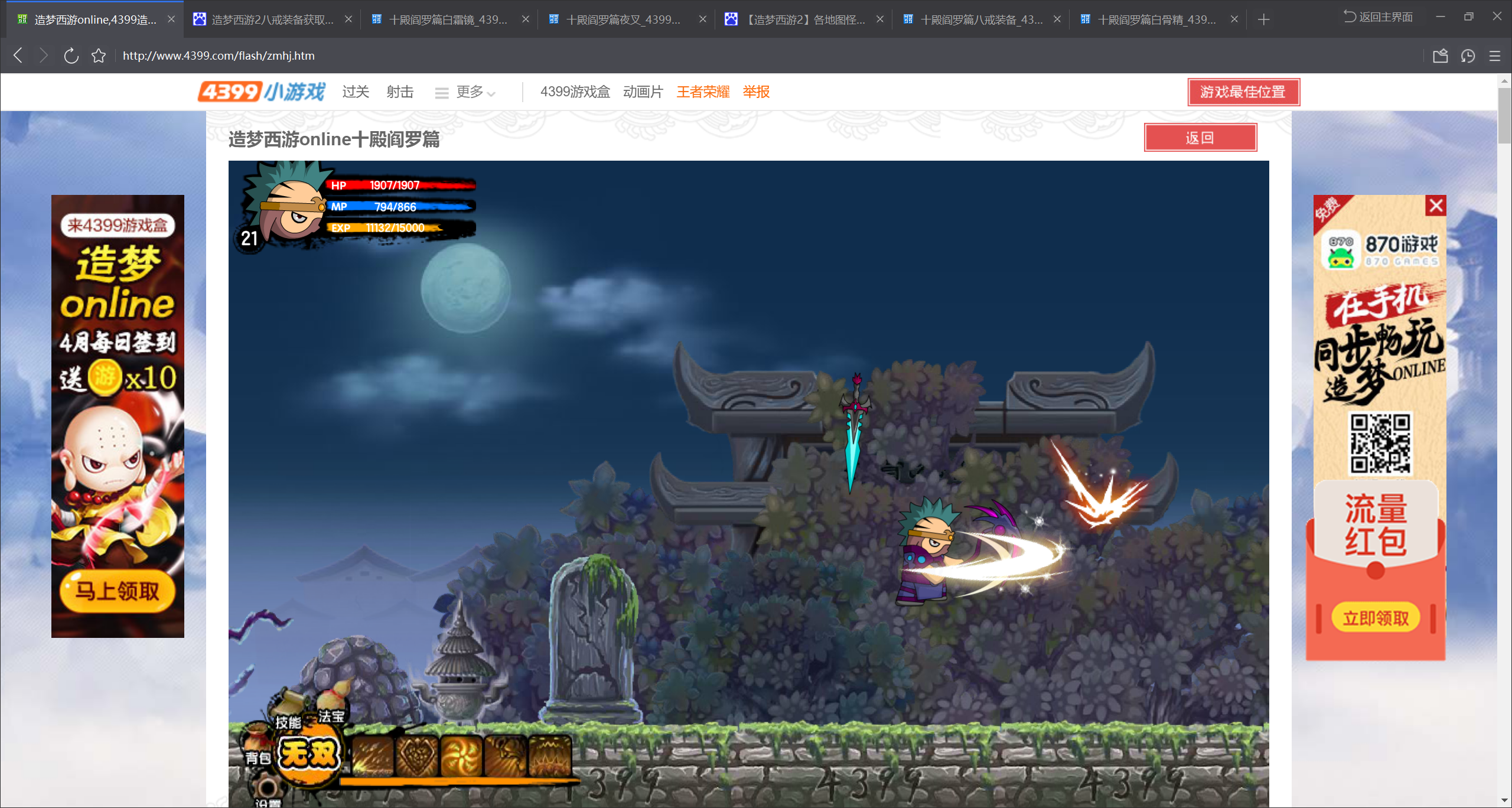This screenshot has height=808, width=1512.
Task: Use the swirling vortex skill icon
Action: coord(462,756)
